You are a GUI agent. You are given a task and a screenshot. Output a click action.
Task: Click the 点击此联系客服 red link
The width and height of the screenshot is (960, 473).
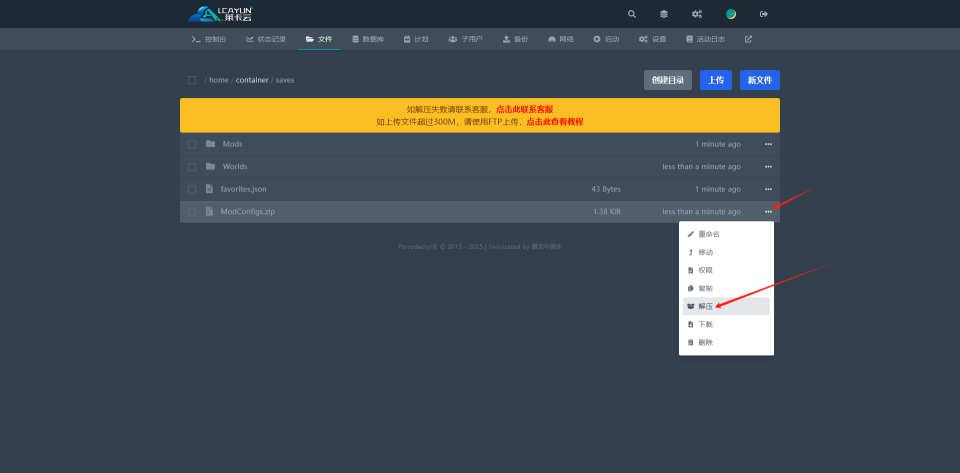524,109
